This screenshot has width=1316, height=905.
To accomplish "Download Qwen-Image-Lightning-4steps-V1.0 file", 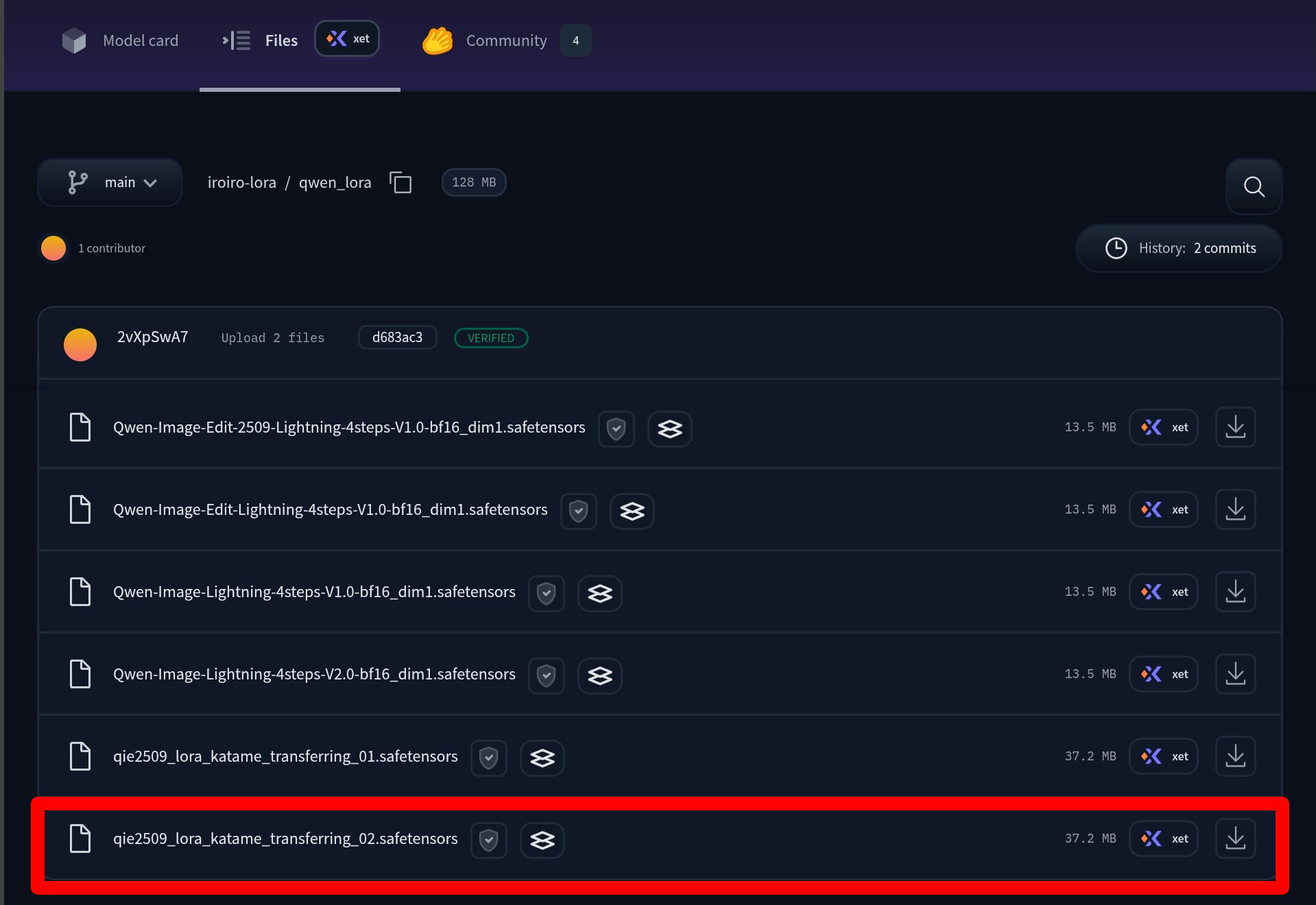I will point(1235,592).
